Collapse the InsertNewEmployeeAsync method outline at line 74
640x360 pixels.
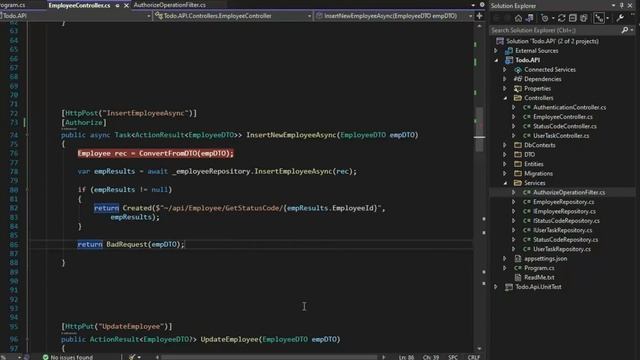point(27,135)
